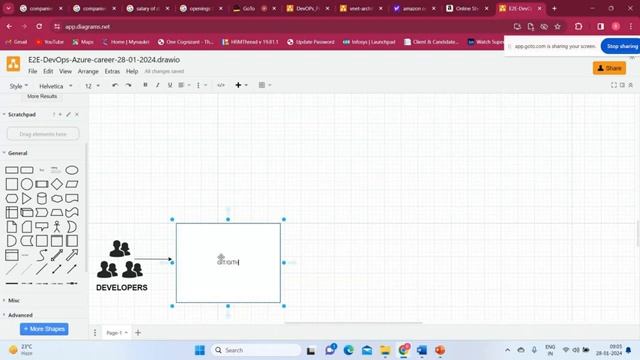Toggle underline text formatting
This screenshot has height=360, width=640.
point(170,85)
